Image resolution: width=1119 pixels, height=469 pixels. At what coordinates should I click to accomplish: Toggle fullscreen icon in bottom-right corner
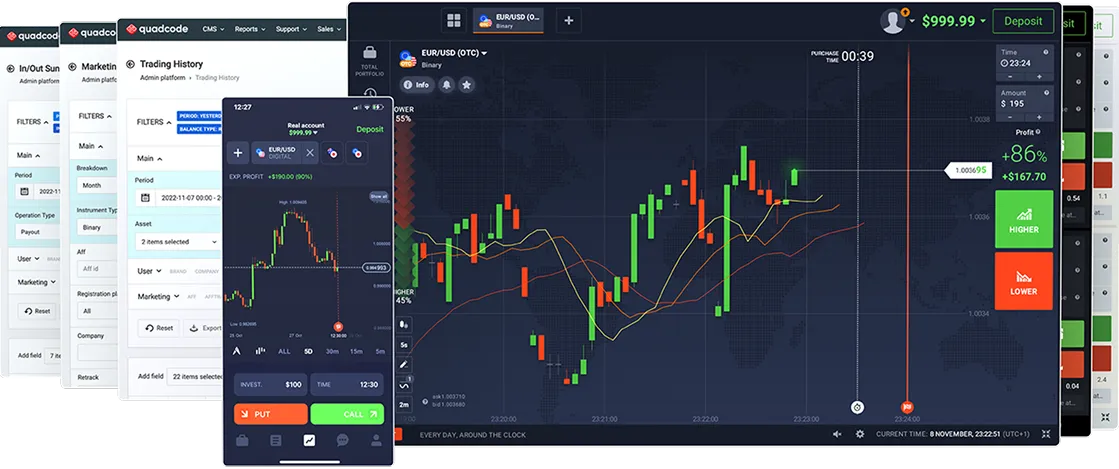coord(1046,433)
